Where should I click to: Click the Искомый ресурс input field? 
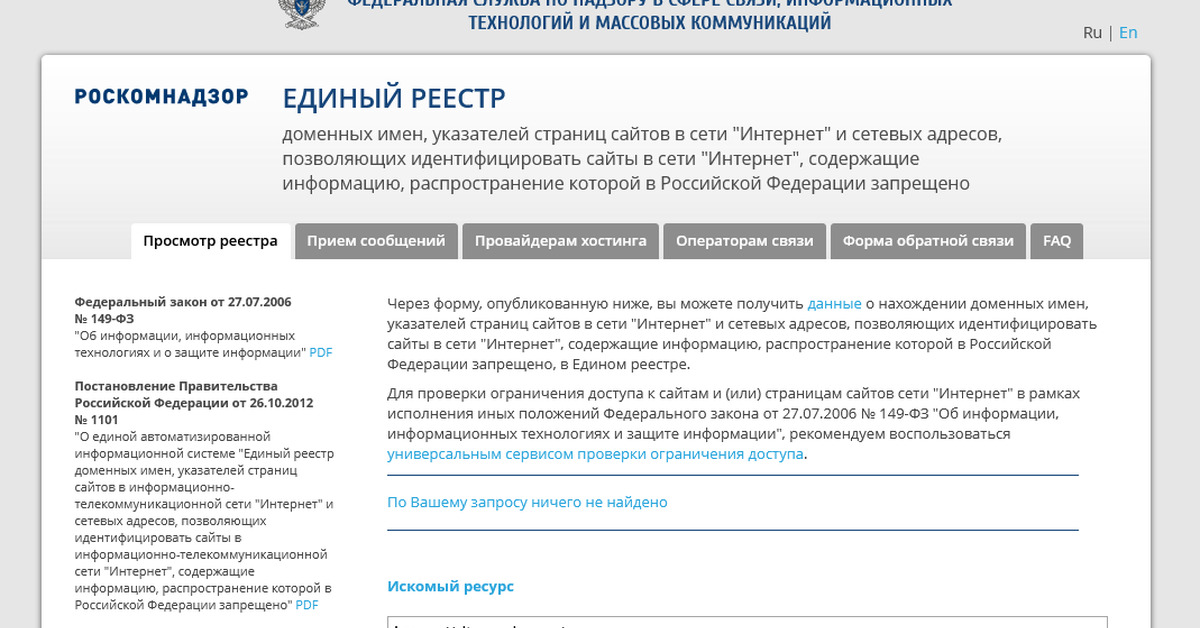(747, 622)
